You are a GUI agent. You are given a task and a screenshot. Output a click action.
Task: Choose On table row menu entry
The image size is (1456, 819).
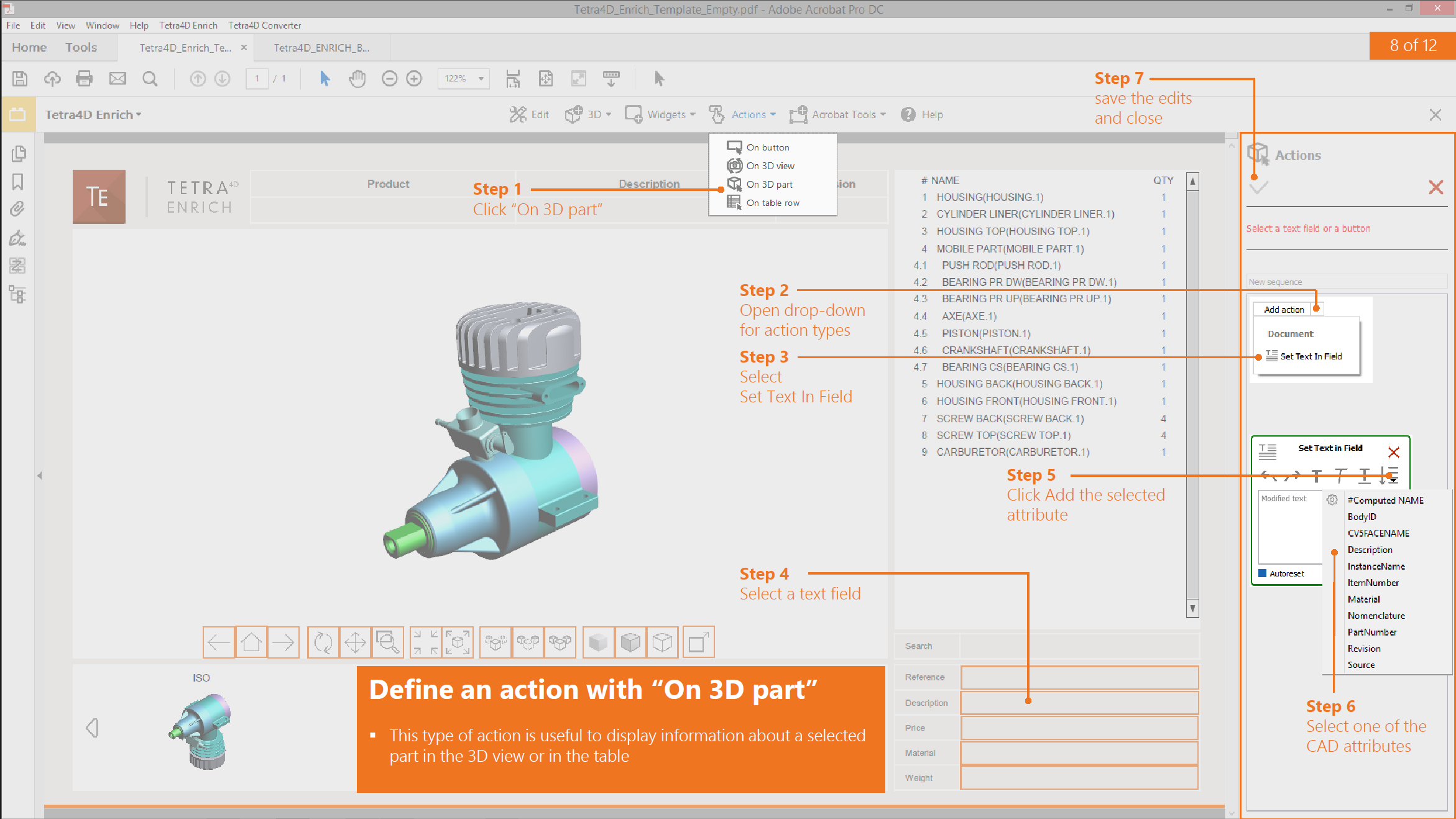click(x=773, y=203)
